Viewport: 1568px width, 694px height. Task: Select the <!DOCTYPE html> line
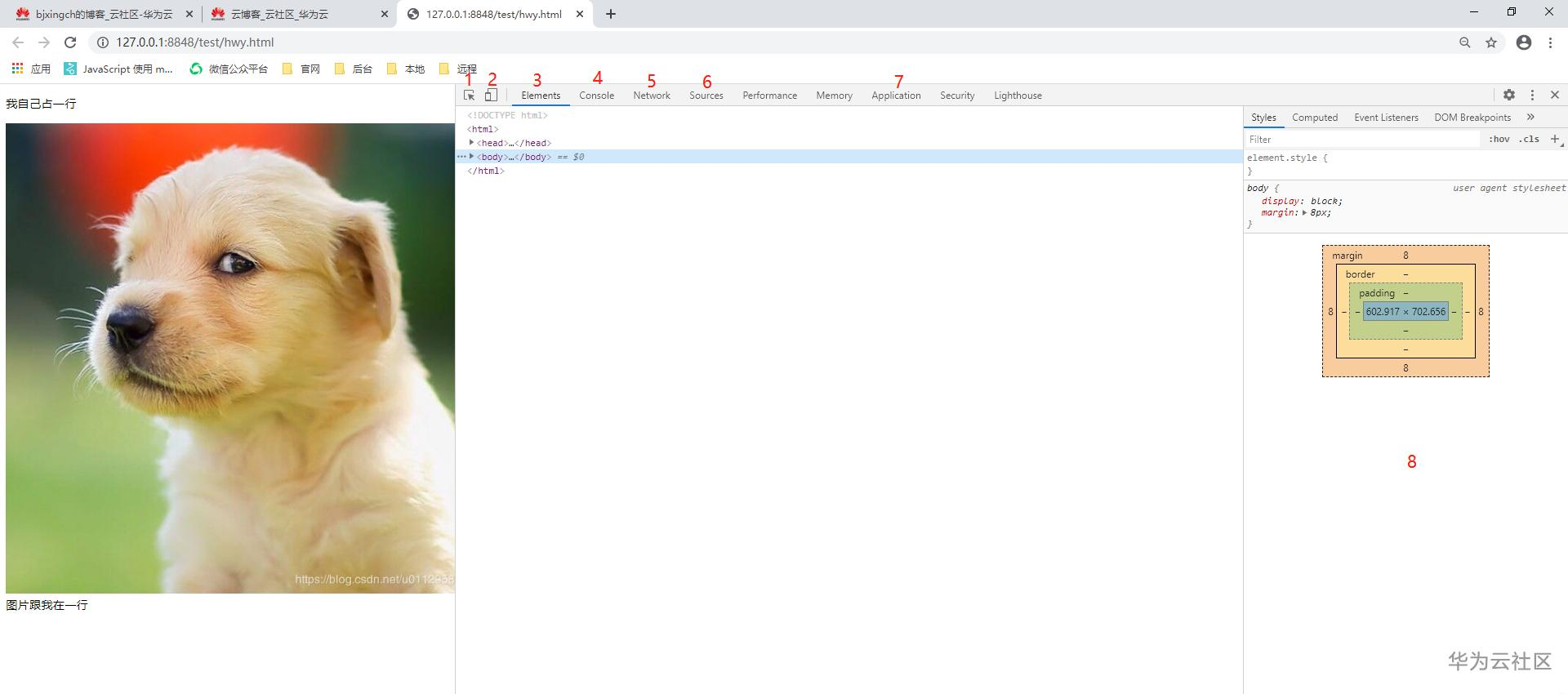(507, 115)
